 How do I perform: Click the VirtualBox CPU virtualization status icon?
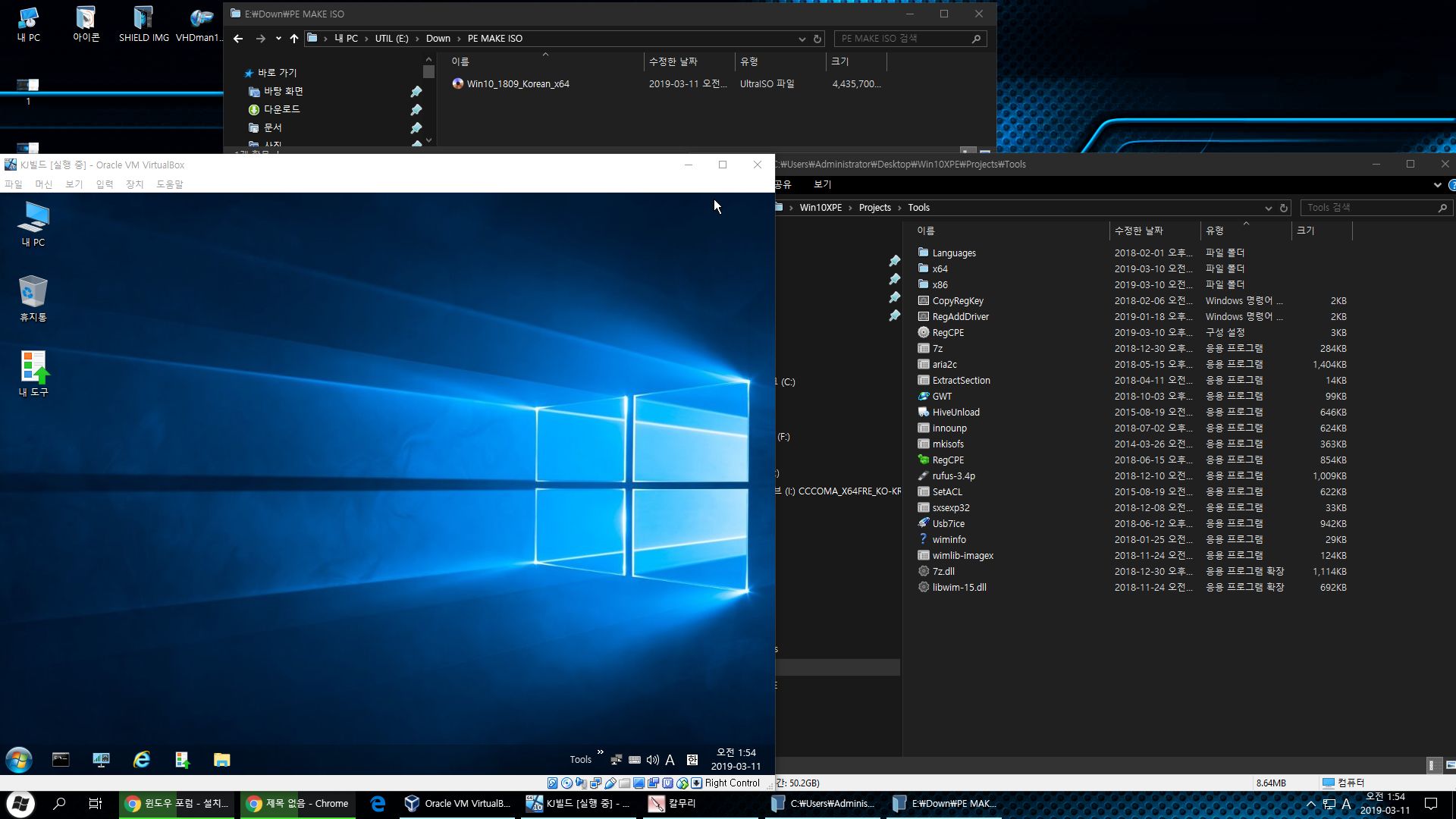click(667, 783)
